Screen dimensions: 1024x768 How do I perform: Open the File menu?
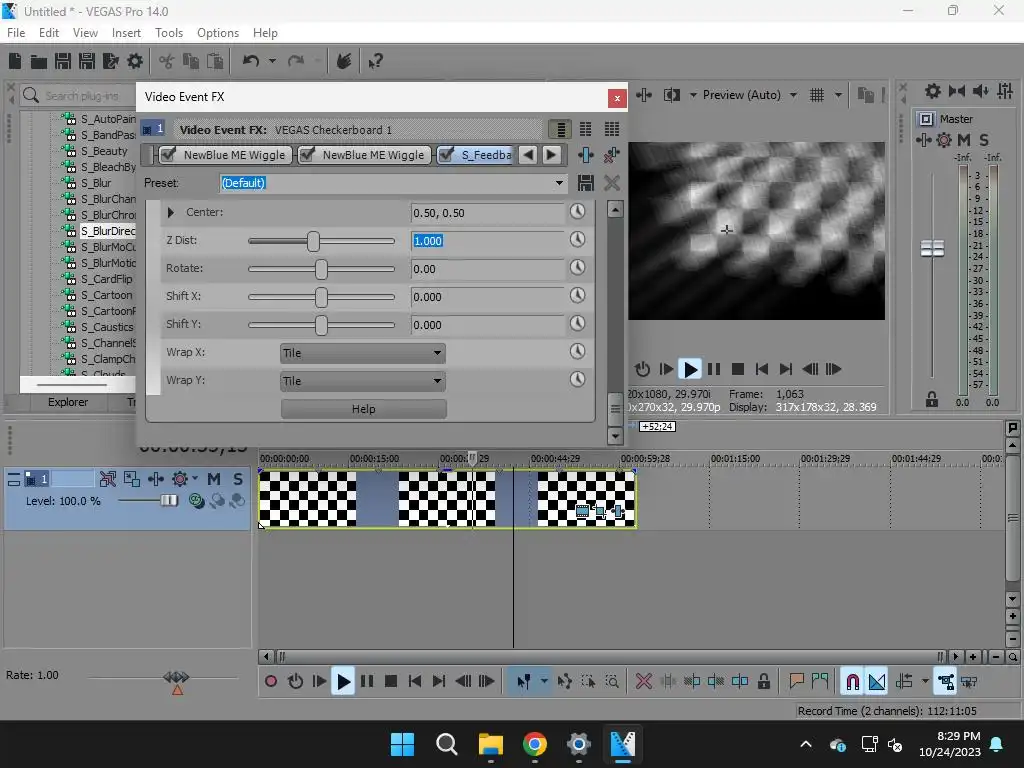[x=16, y=33]
